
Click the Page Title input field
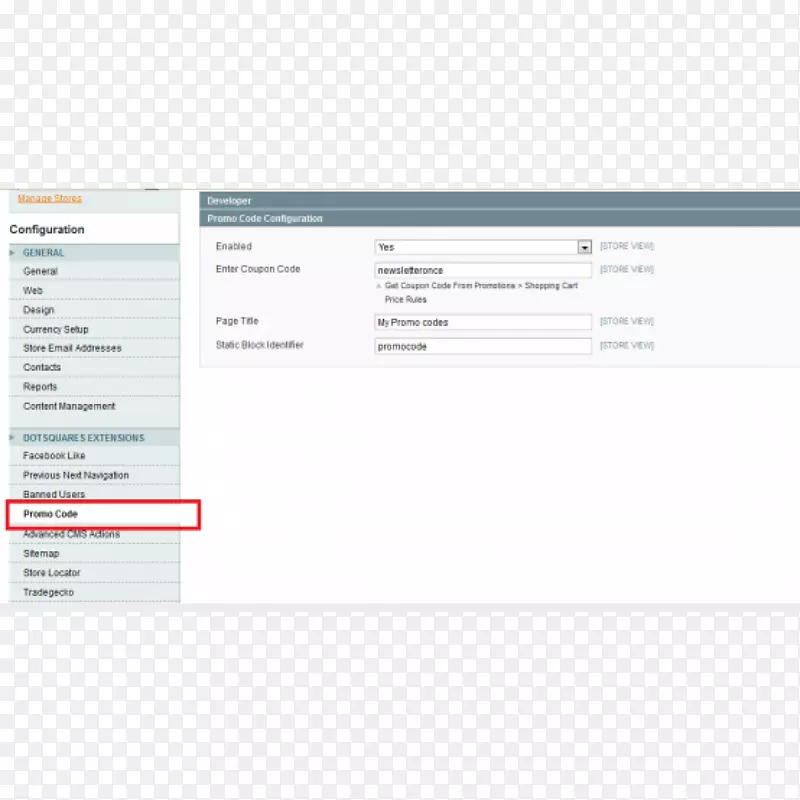tap(482, 322)
